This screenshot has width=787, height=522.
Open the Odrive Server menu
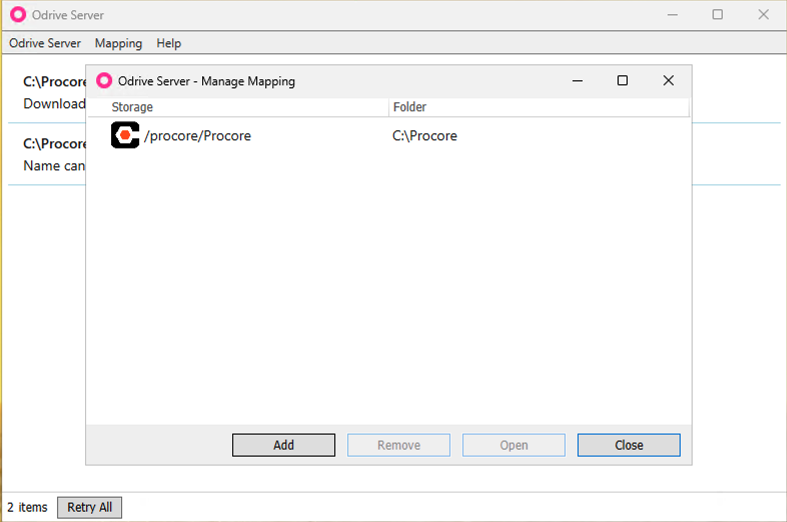click(x=45, y=43)
